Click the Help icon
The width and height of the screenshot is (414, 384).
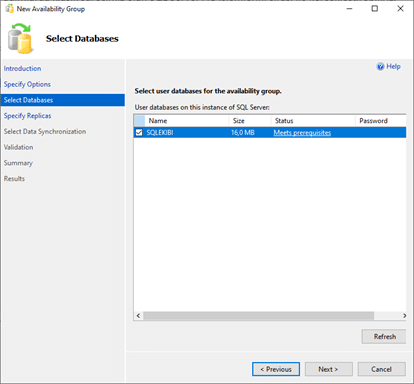click(x=380, y=67)
